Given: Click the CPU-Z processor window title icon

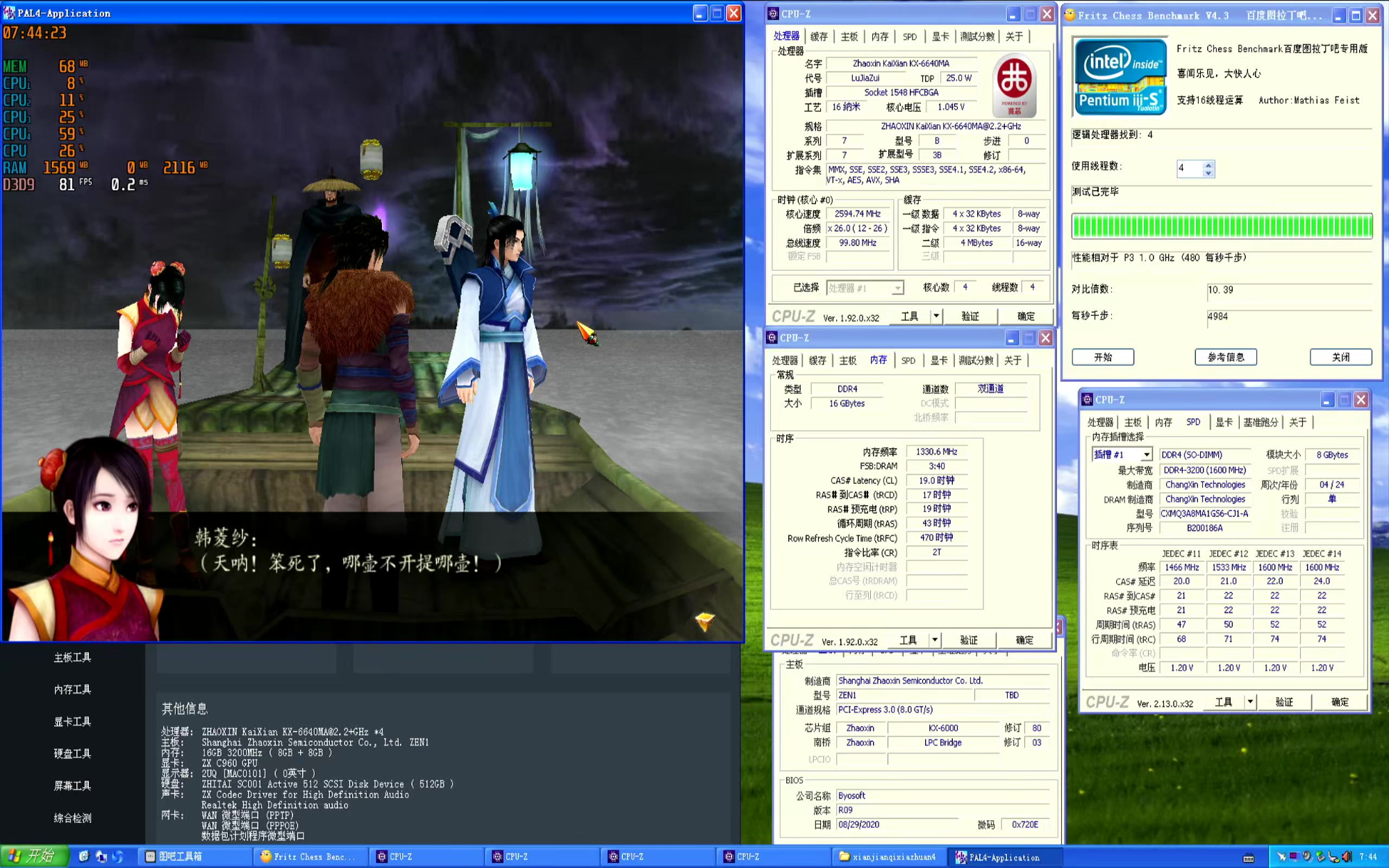Looking at the screenshot, I should click(x=773, y=14).
